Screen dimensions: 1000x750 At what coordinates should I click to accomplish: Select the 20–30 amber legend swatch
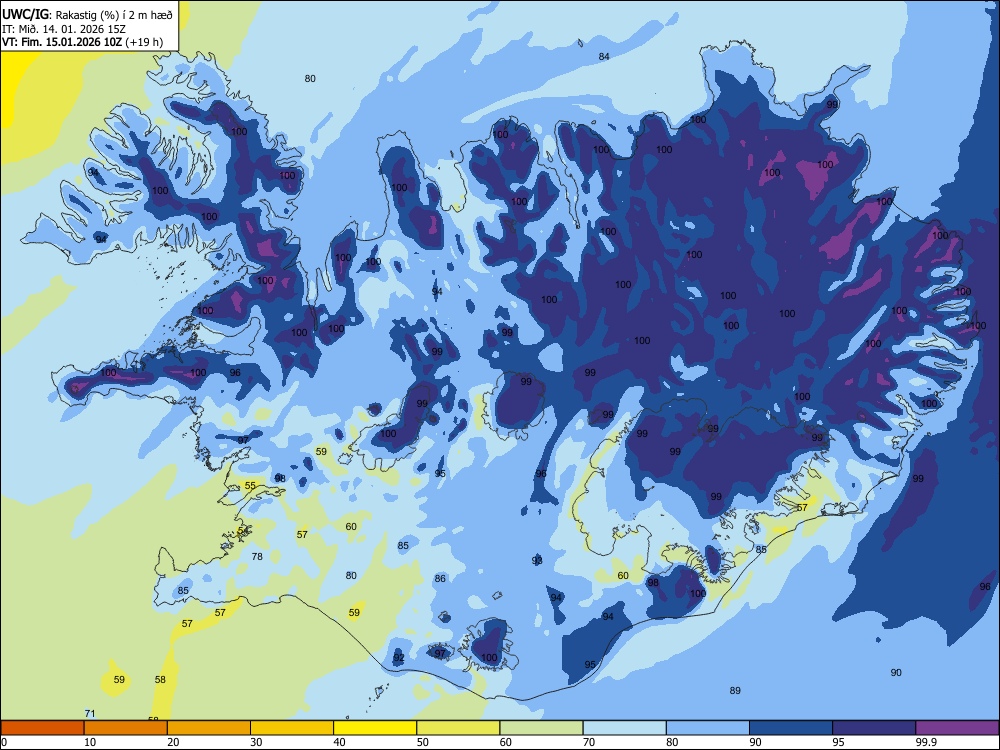pos(209,728)
